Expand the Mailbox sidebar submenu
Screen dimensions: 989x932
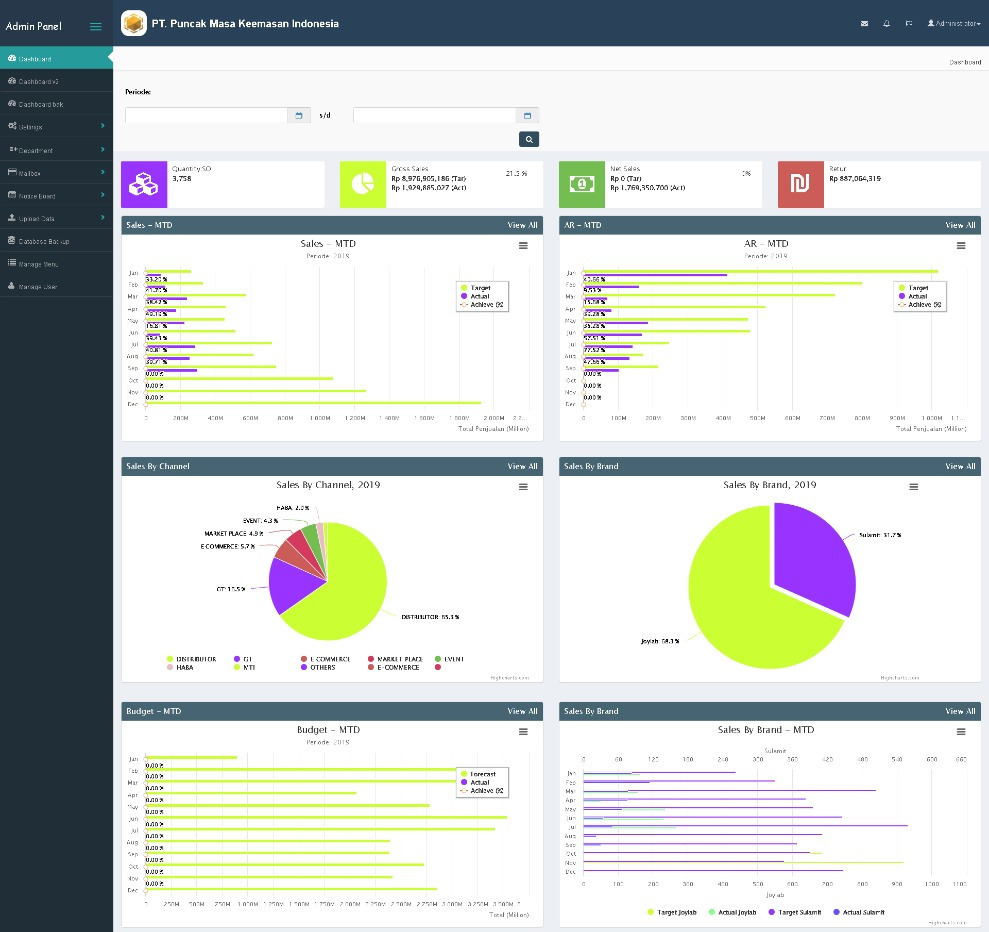point(56,173)
